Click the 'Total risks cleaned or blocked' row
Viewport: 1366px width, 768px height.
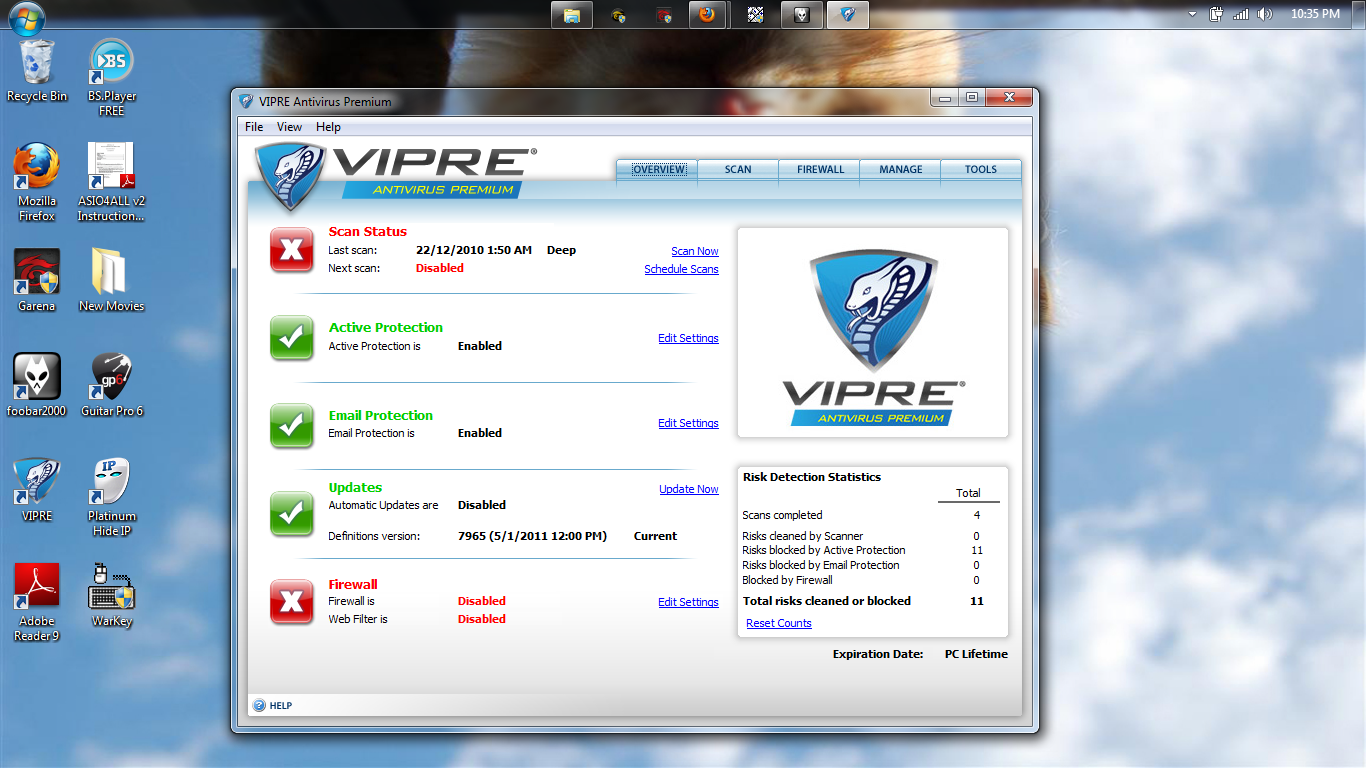pyautogui.click(x=864, y=601)
